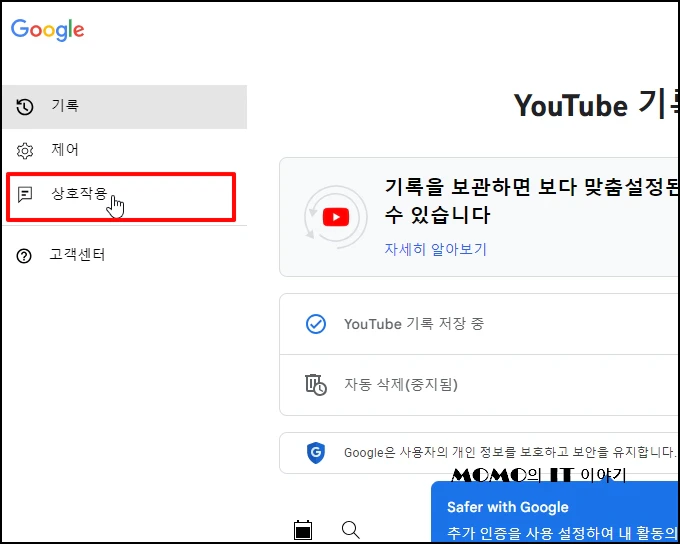The image size is (680, 544).
Task: Open 고객센터 help center
Action: coord(125,255)
